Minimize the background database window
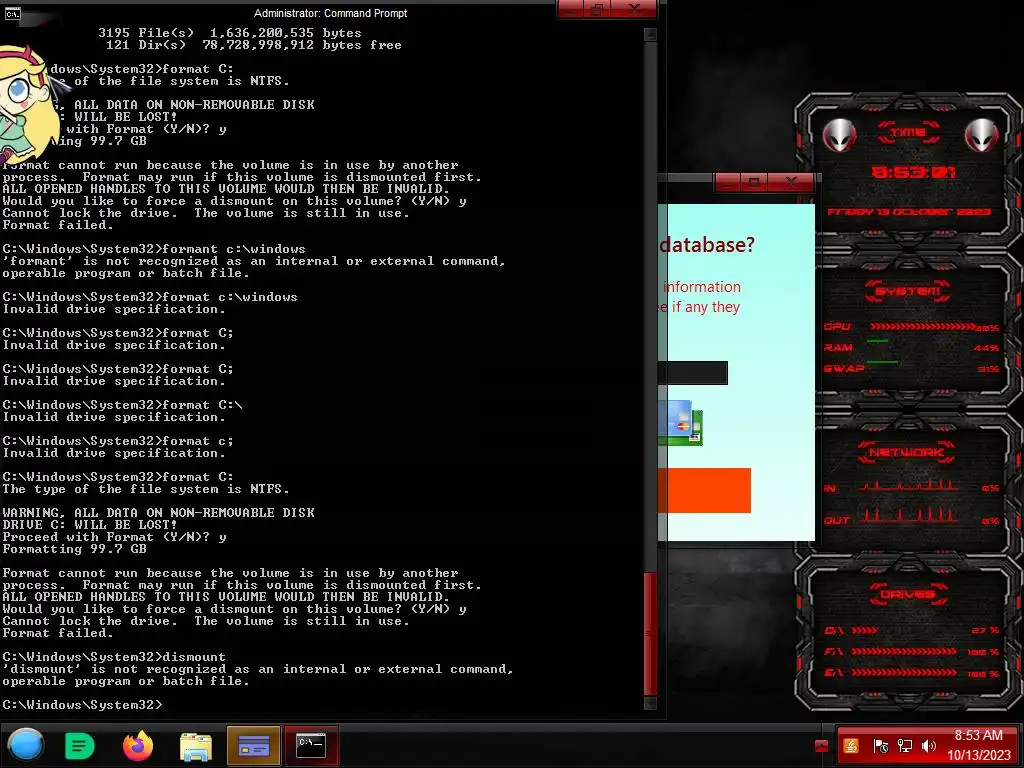Image resolution: width=1024 pixels, height=768 pixels. tap(728, 182)
